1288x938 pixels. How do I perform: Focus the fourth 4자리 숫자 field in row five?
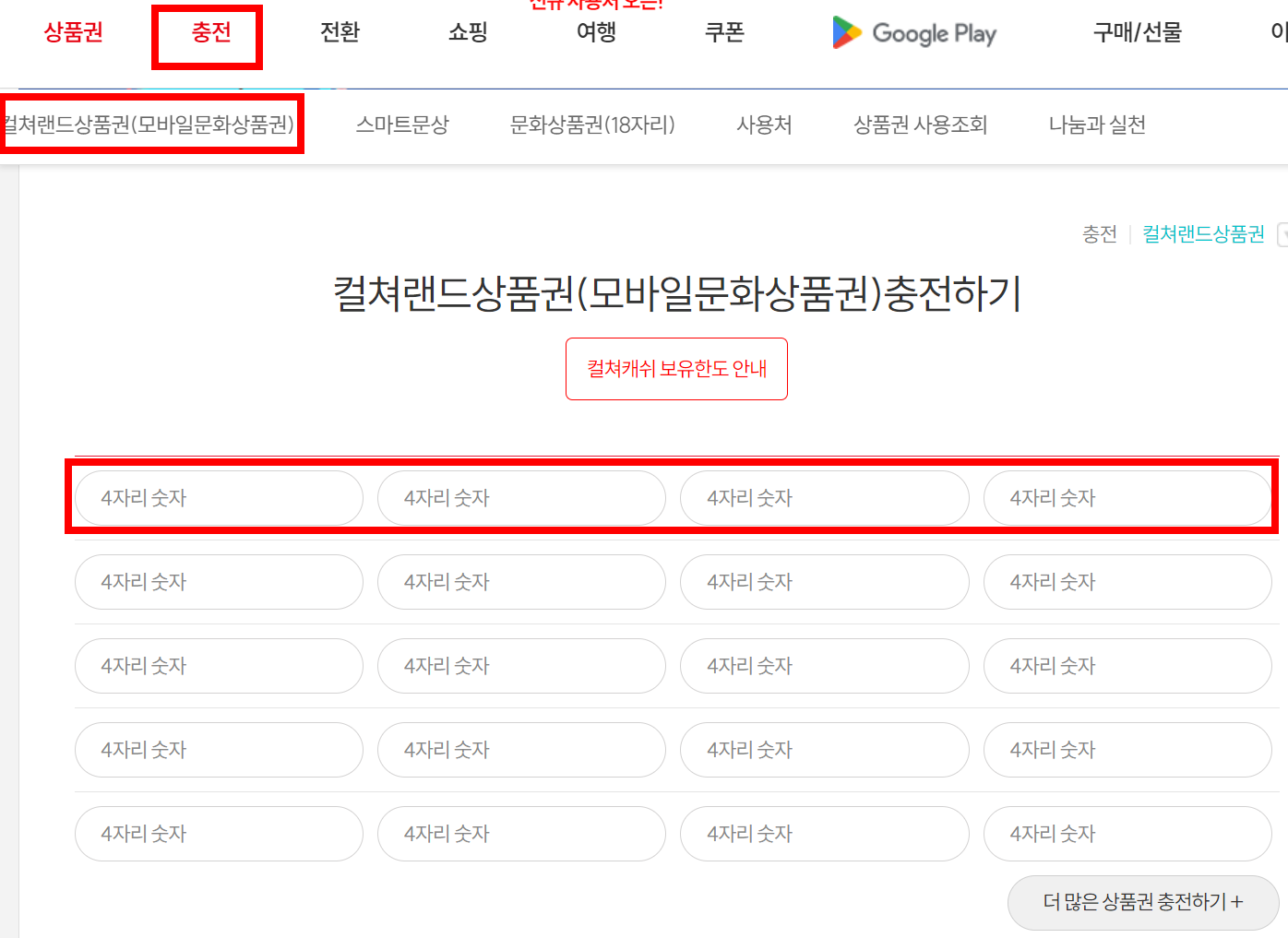click(x=1127, y=834)
